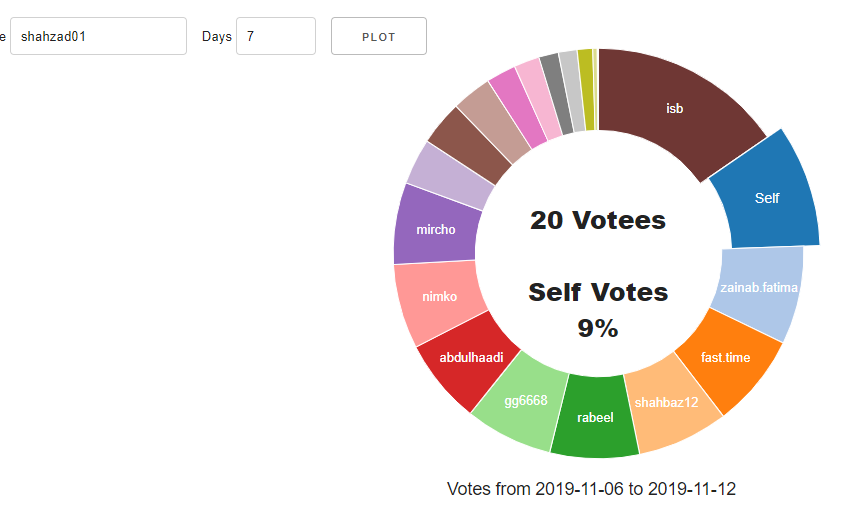The width and height of the screenshot is (854, 511).
Task: Select the unlabeled magenta pink slice
Action: click(518, 108)
